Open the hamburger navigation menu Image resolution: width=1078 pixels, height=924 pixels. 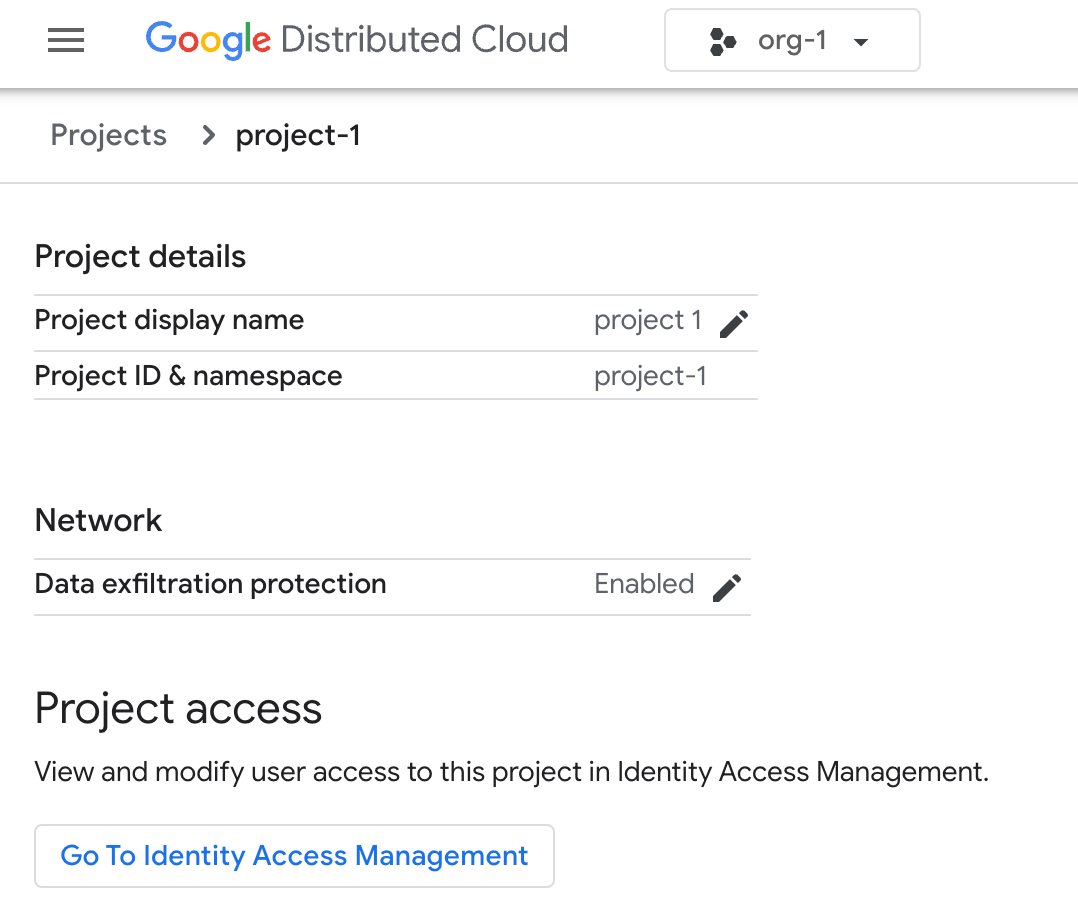click(x=66, y=40)
